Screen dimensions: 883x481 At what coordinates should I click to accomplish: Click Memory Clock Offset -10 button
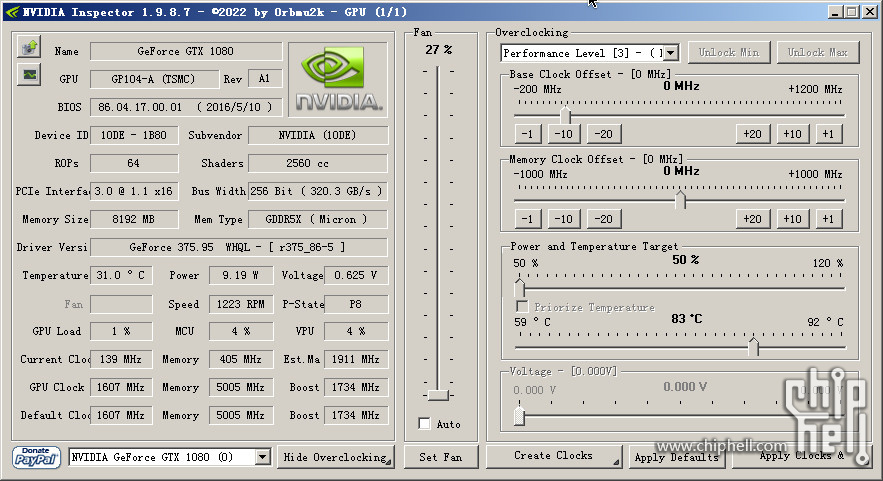coord(564,219)
